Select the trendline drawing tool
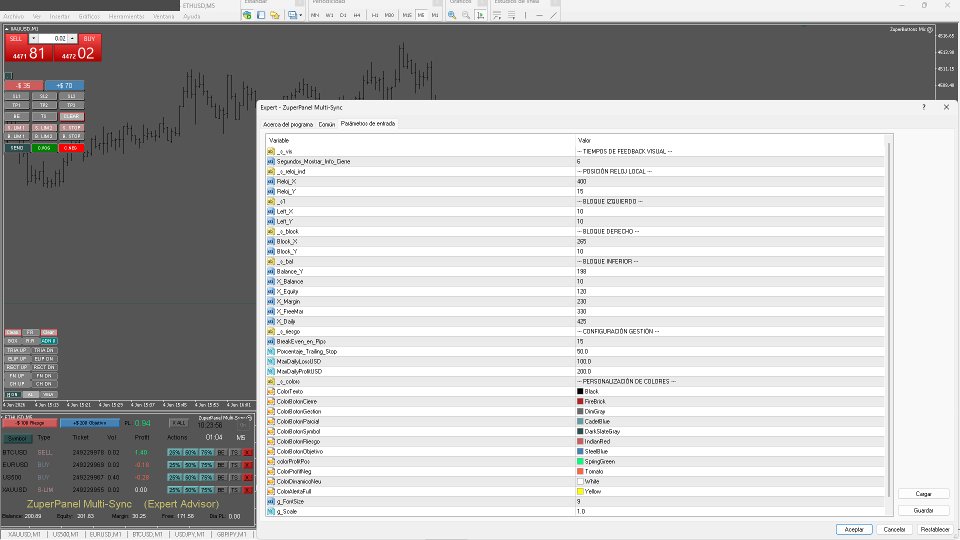 tap(553, 15)
